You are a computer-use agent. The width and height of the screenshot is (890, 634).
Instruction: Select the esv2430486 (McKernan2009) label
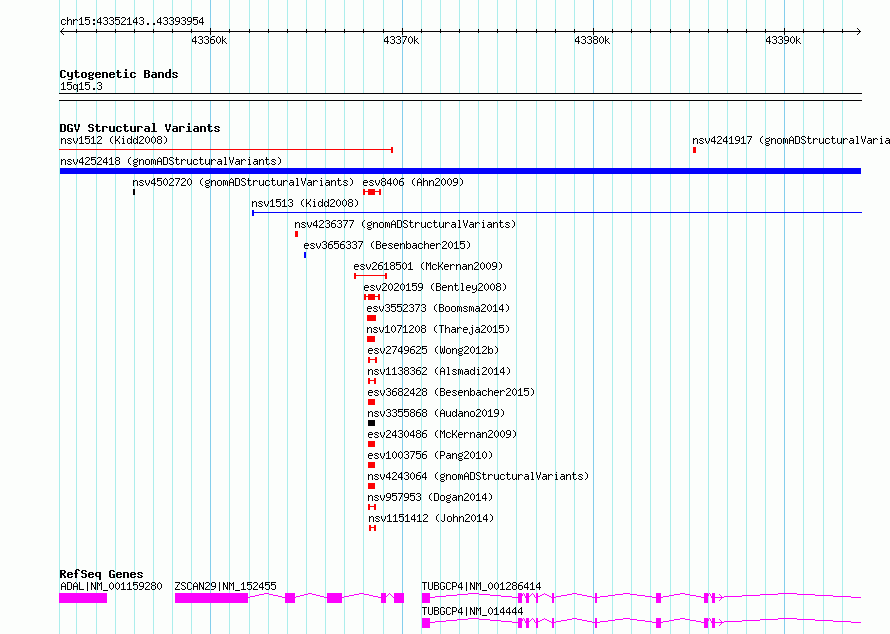[442, 434]
